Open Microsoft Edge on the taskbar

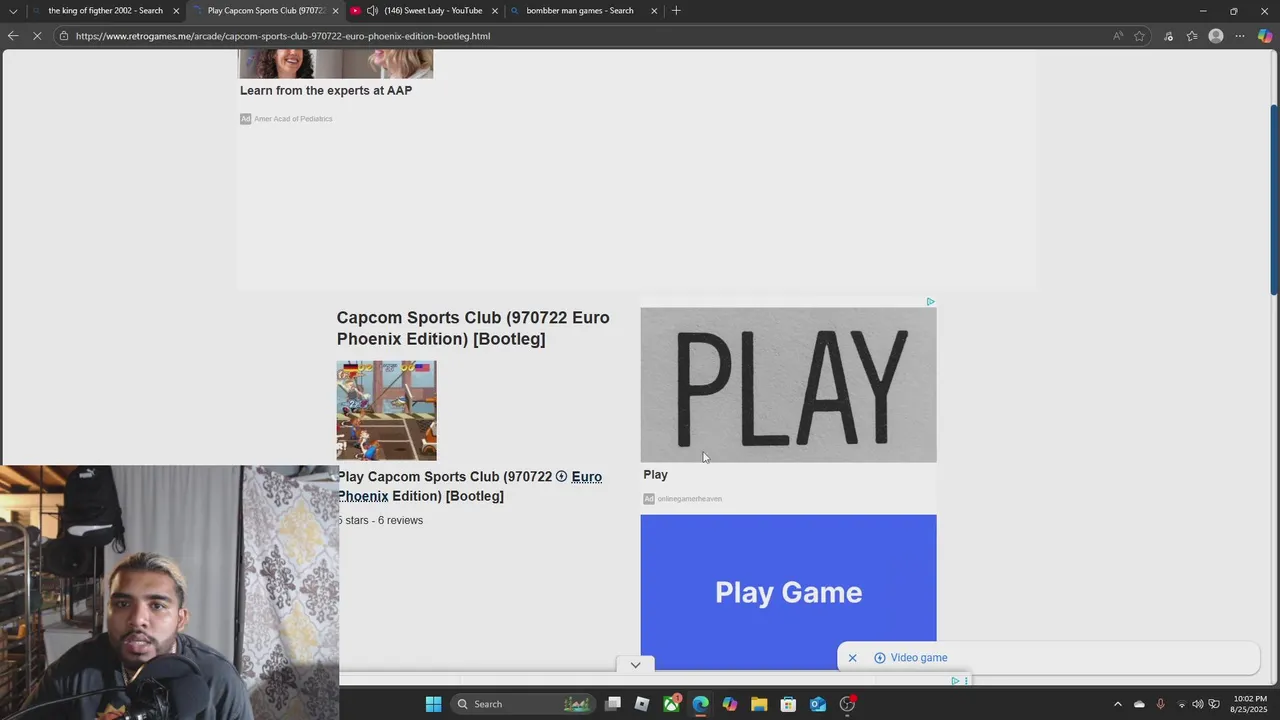(700, 704)
